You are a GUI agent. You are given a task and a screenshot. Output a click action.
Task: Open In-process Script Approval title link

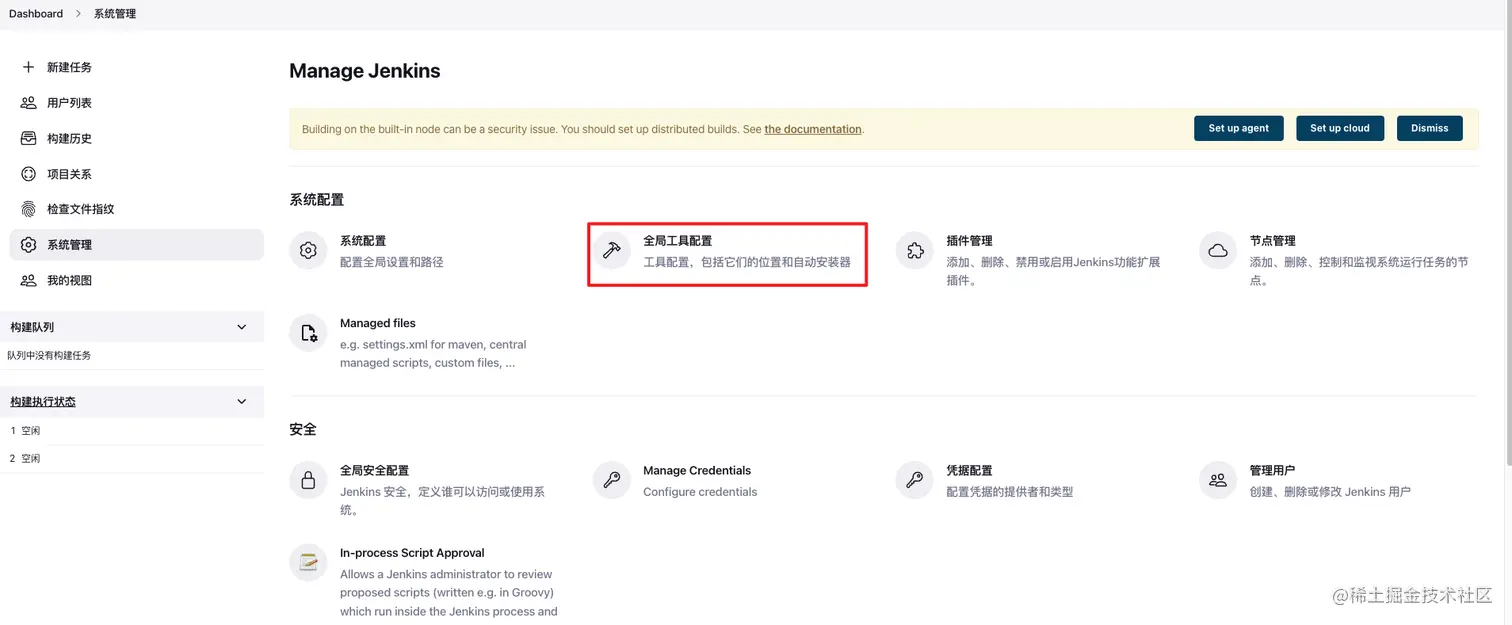412,552
